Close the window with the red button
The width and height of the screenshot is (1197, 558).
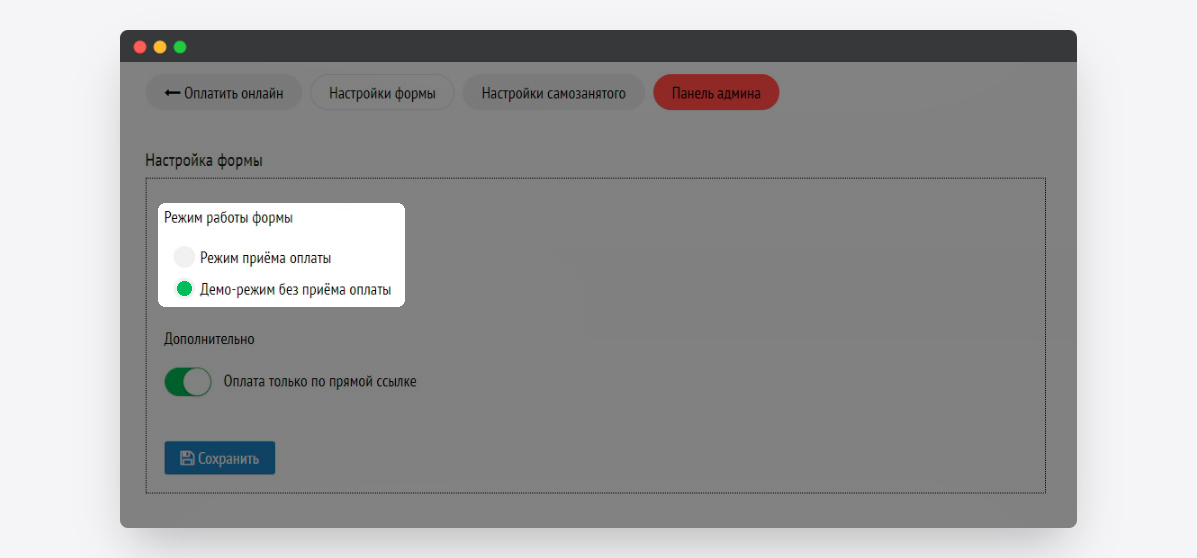tap(140, 47)
